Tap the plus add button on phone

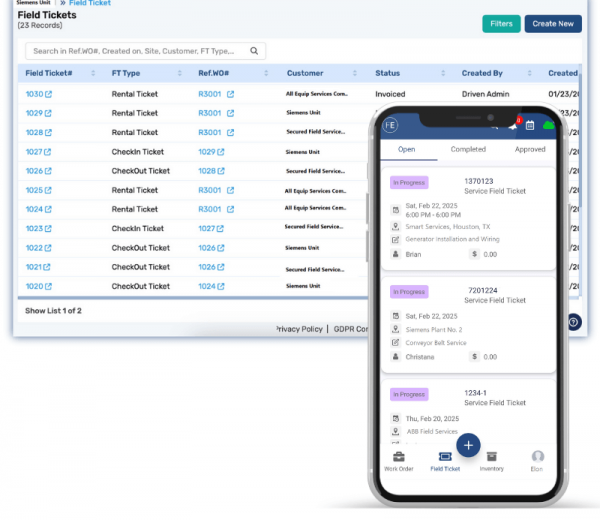(468, 445)
